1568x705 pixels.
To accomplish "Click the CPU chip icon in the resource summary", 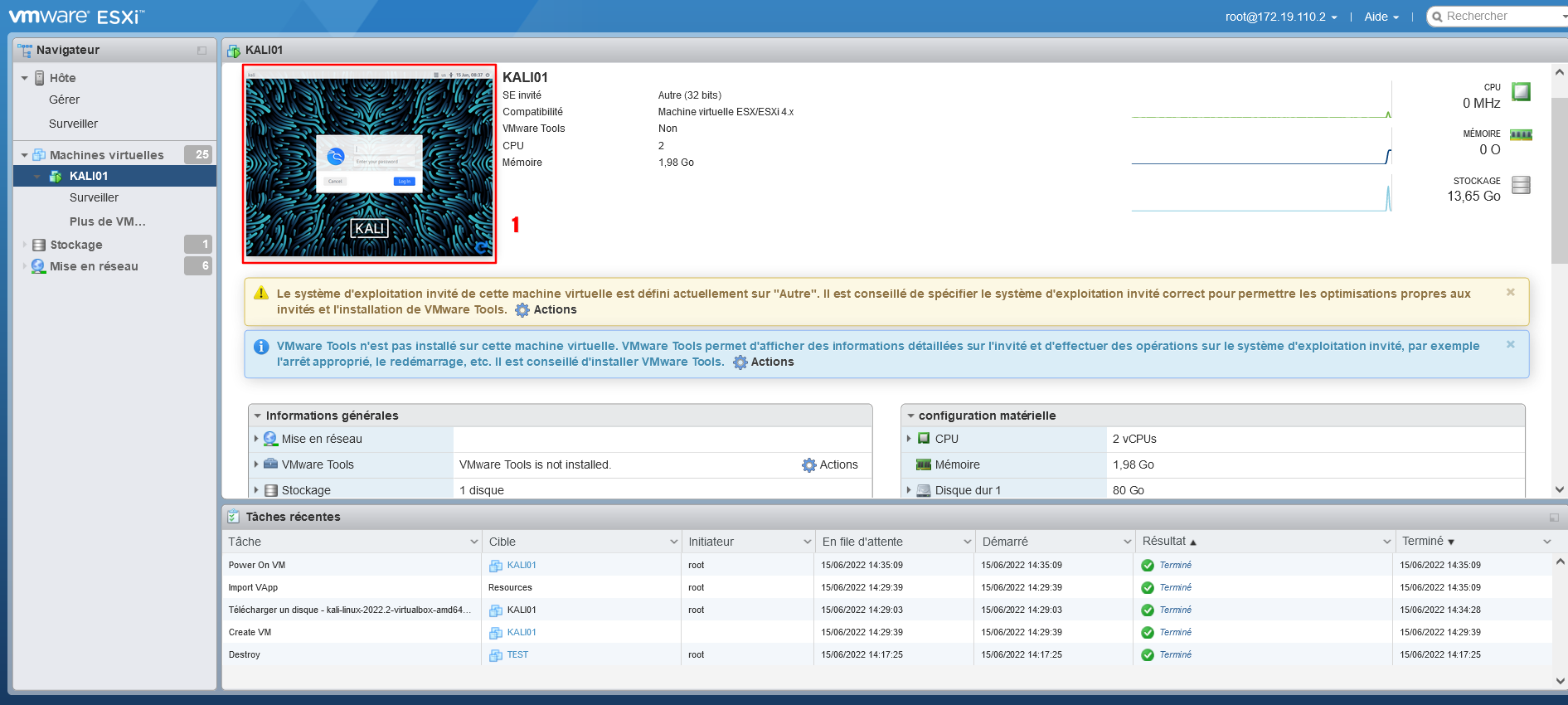I will [1521, 91].
